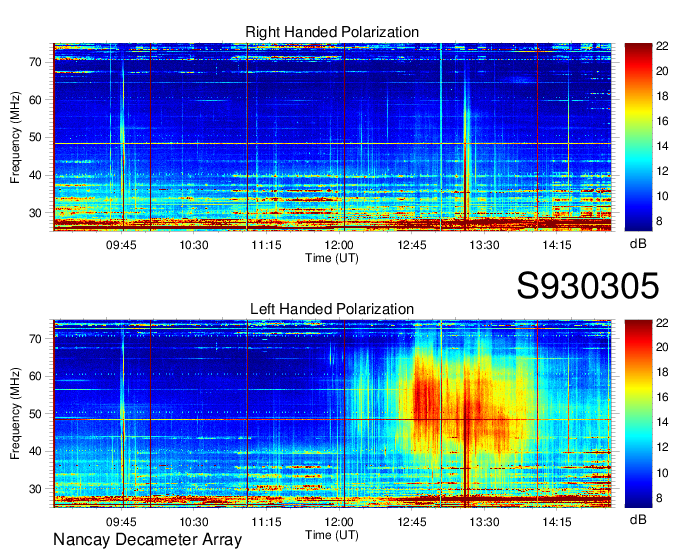The width and height of the screenshot is (680, 552).
Task: Click the 09:45 time tick under Right Handed plot
Action: pyautogui.click(x=121, y=245)
